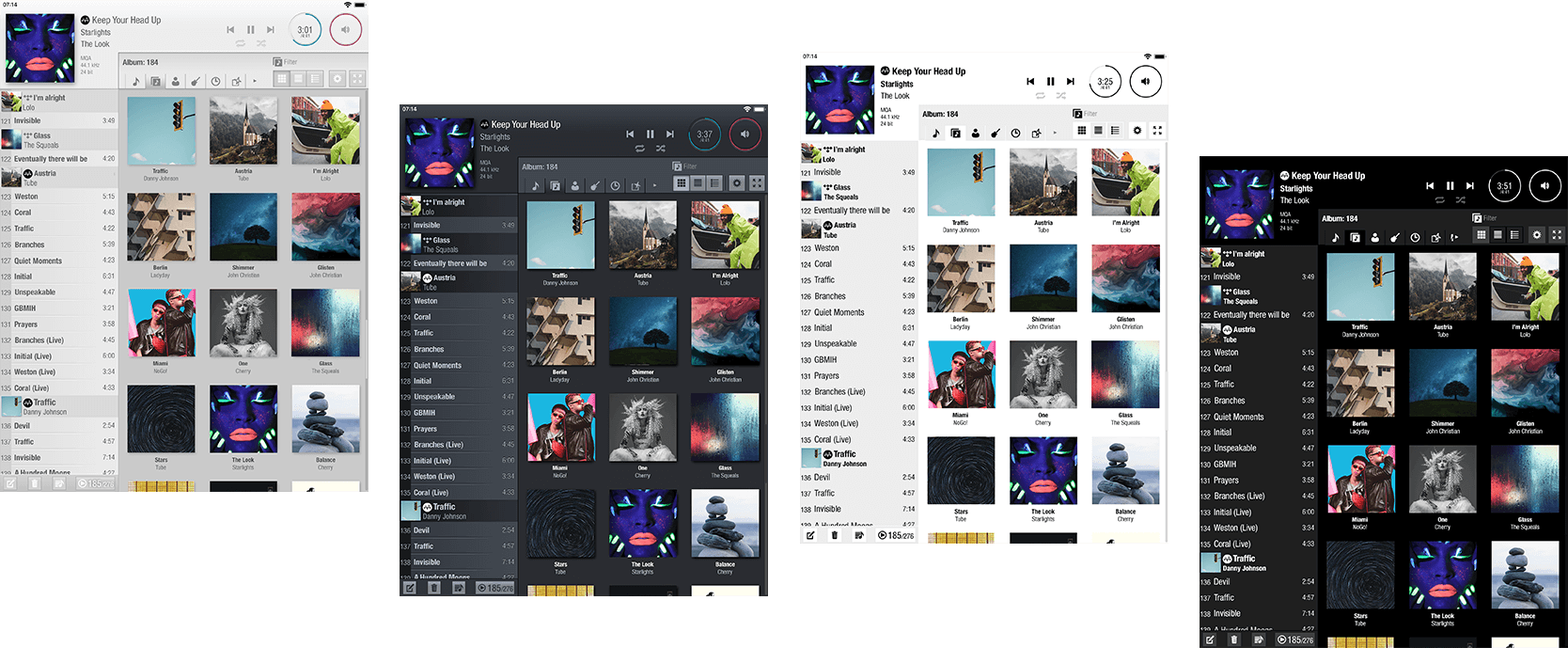
Task: Open Songs note tab in the 3:51 player
Action: tap(1335, 237)
